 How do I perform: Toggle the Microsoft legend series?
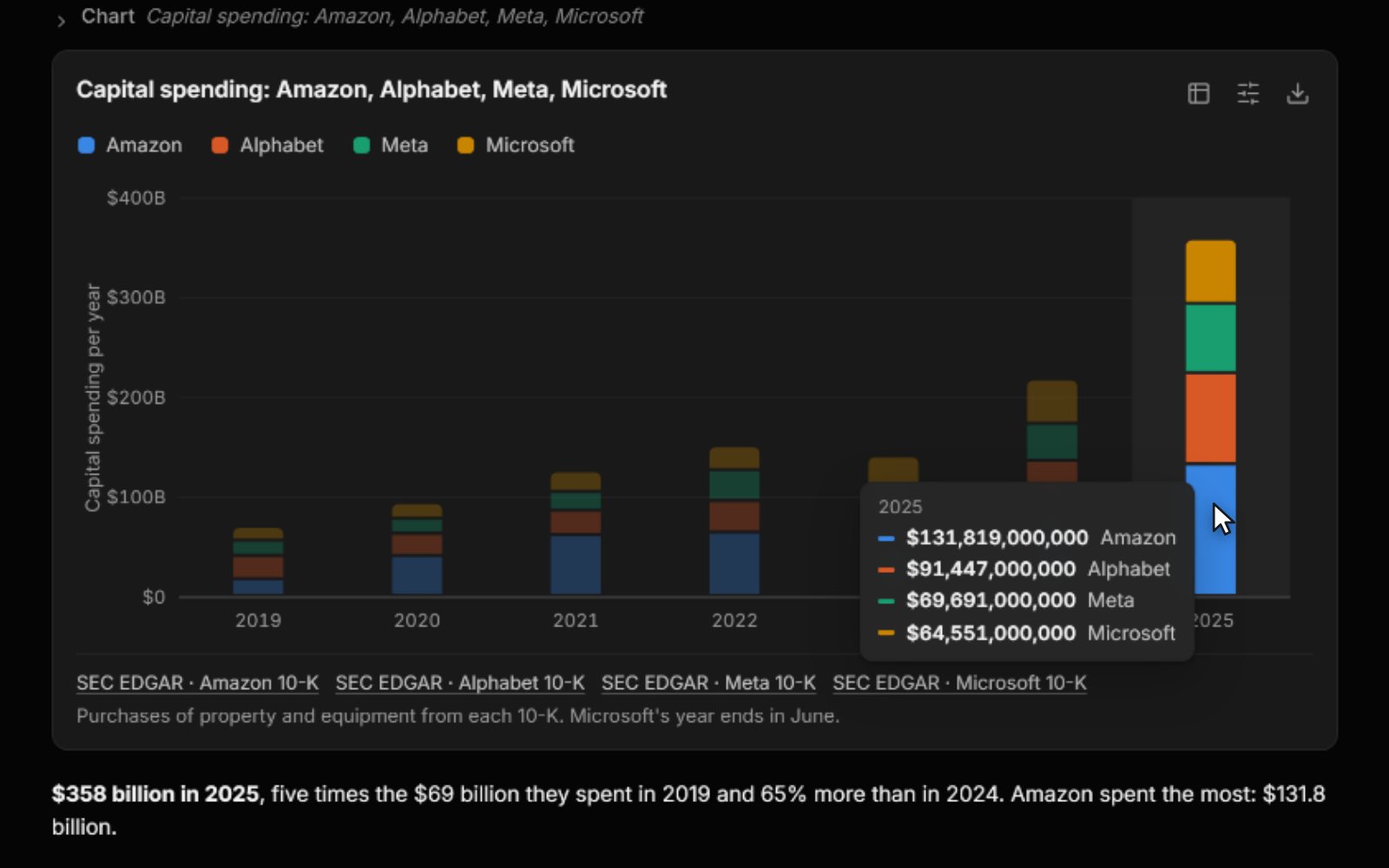[516, 145]
